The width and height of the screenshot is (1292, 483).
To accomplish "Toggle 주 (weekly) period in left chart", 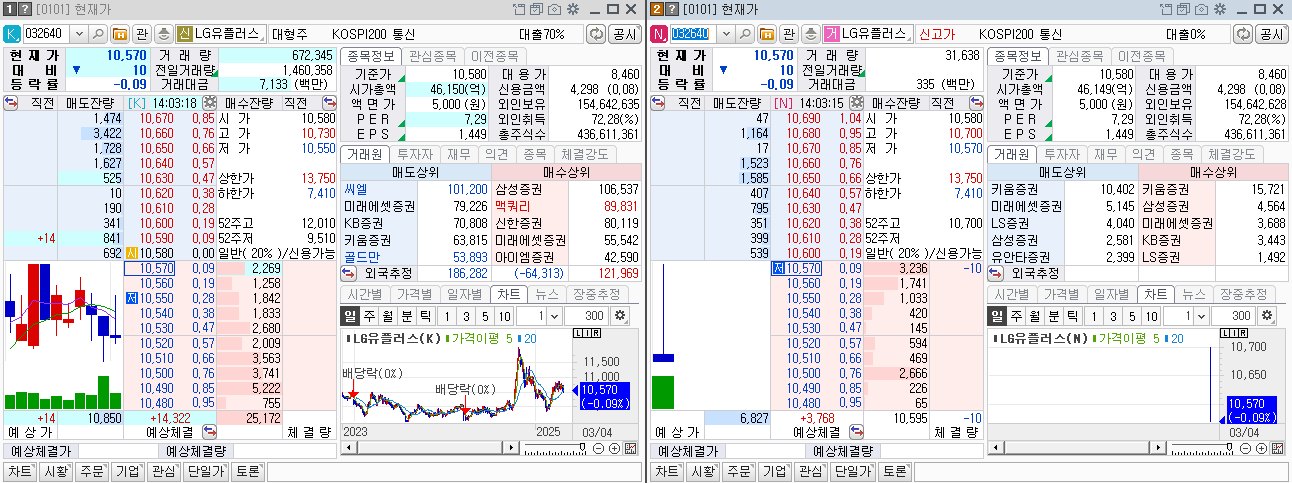I will coord(369,316).
